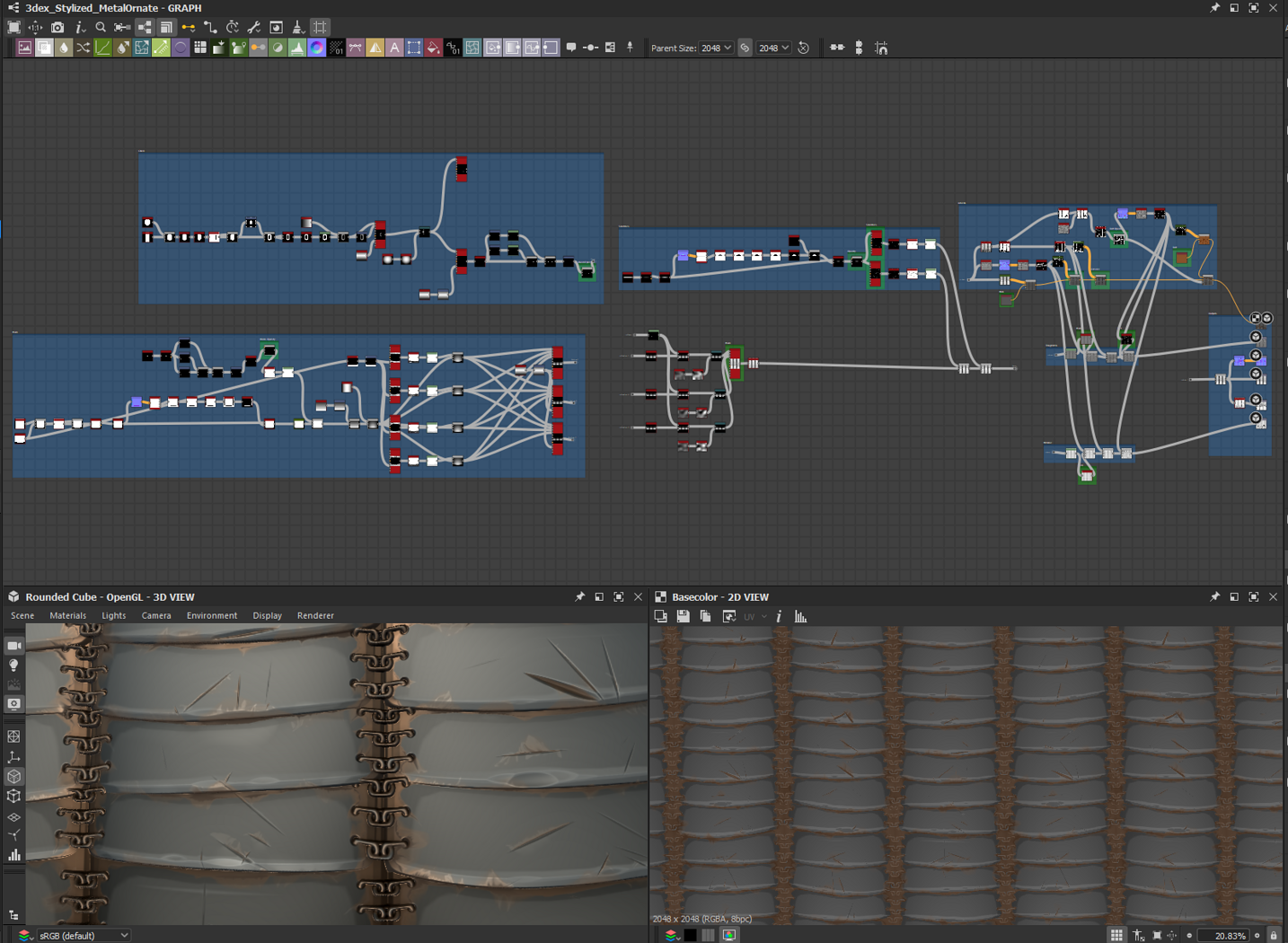Align selected nodes vertically
1288x943 pixels.
point(859,48)
